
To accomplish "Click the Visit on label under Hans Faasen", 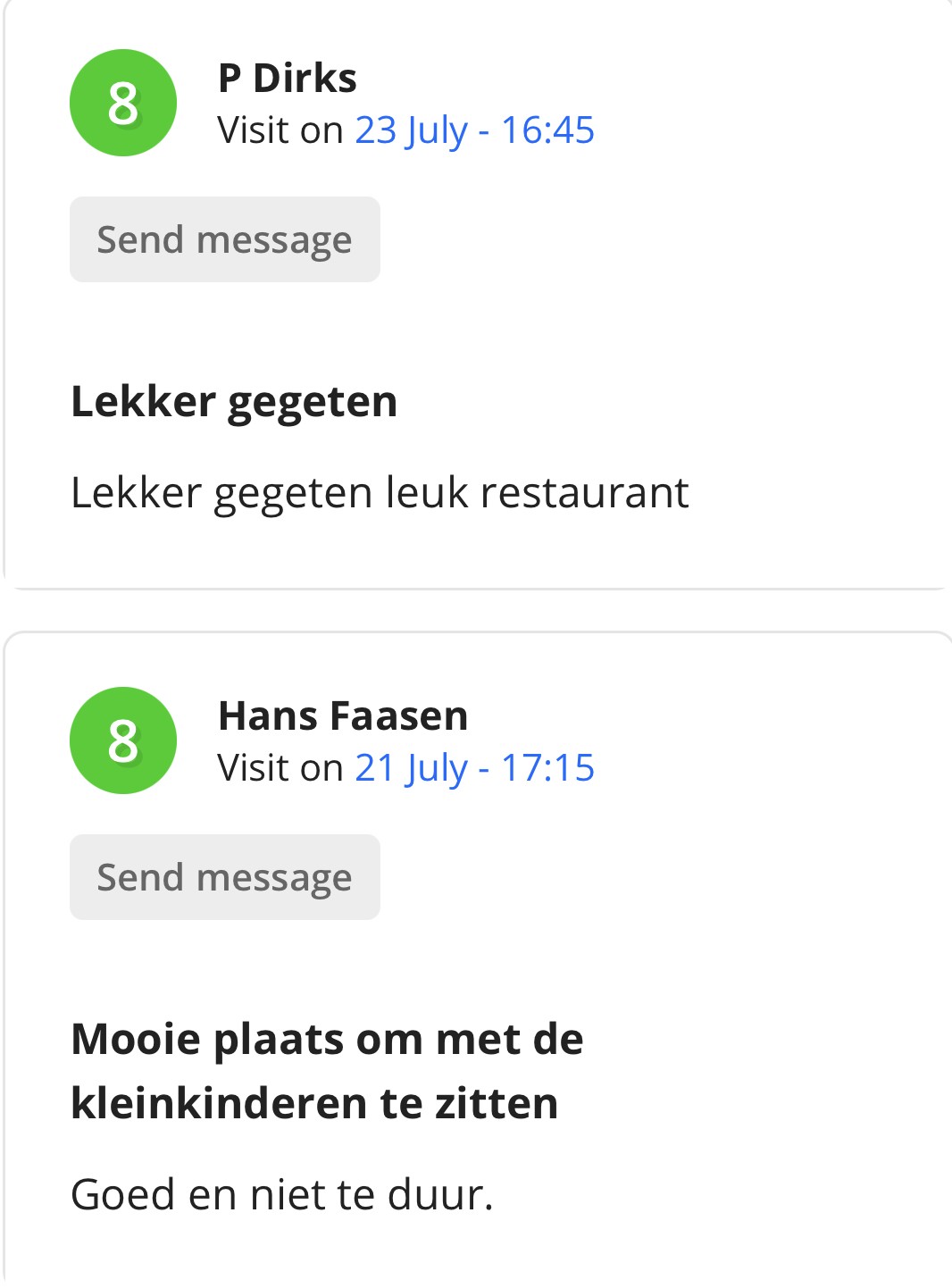I will (280, 768).
